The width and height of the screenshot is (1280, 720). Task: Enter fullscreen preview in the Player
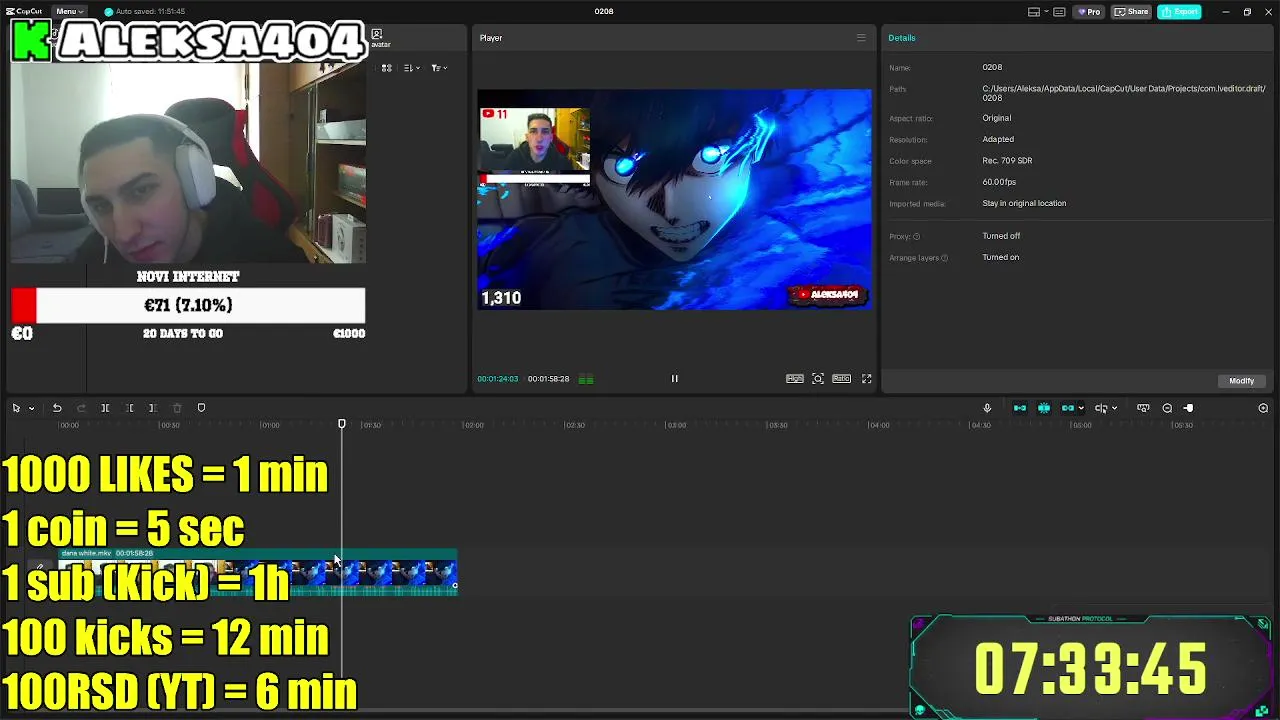pos(867,379)
